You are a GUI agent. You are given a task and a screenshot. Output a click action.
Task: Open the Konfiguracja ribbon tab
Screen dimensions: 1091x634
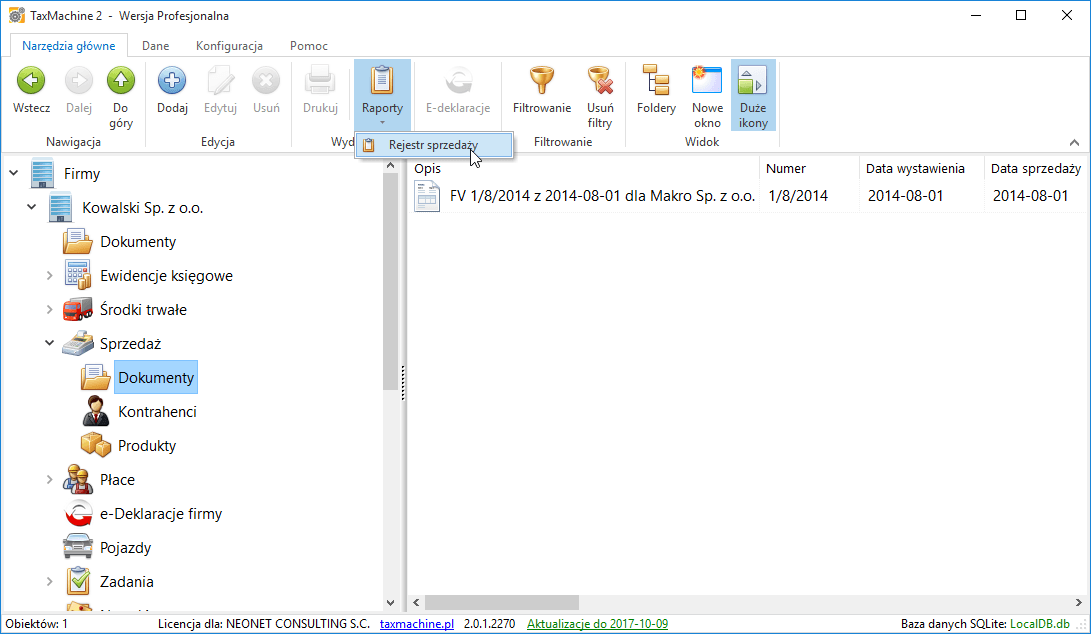[x=229, y=46]
